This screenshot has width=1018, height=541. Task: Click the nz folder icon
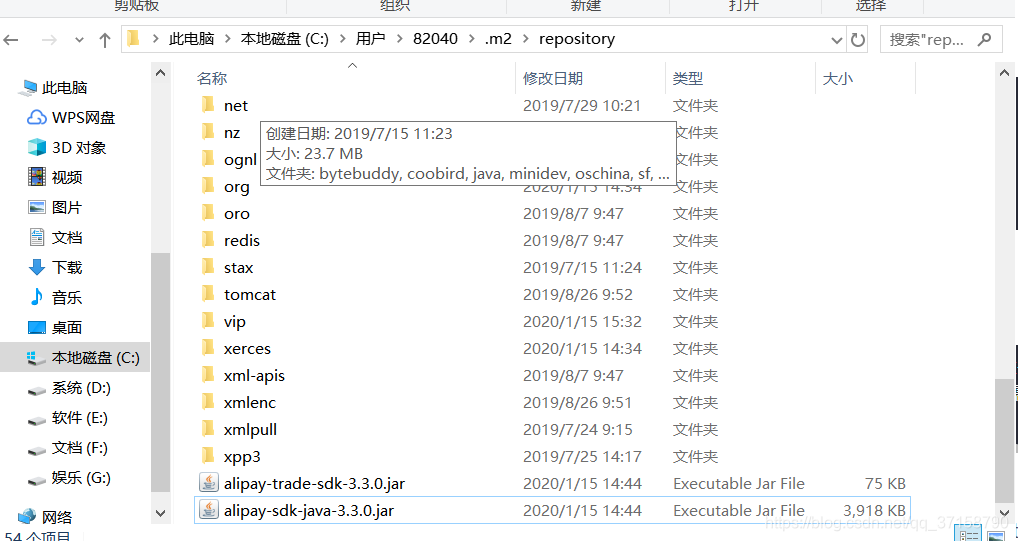(208, 132)
